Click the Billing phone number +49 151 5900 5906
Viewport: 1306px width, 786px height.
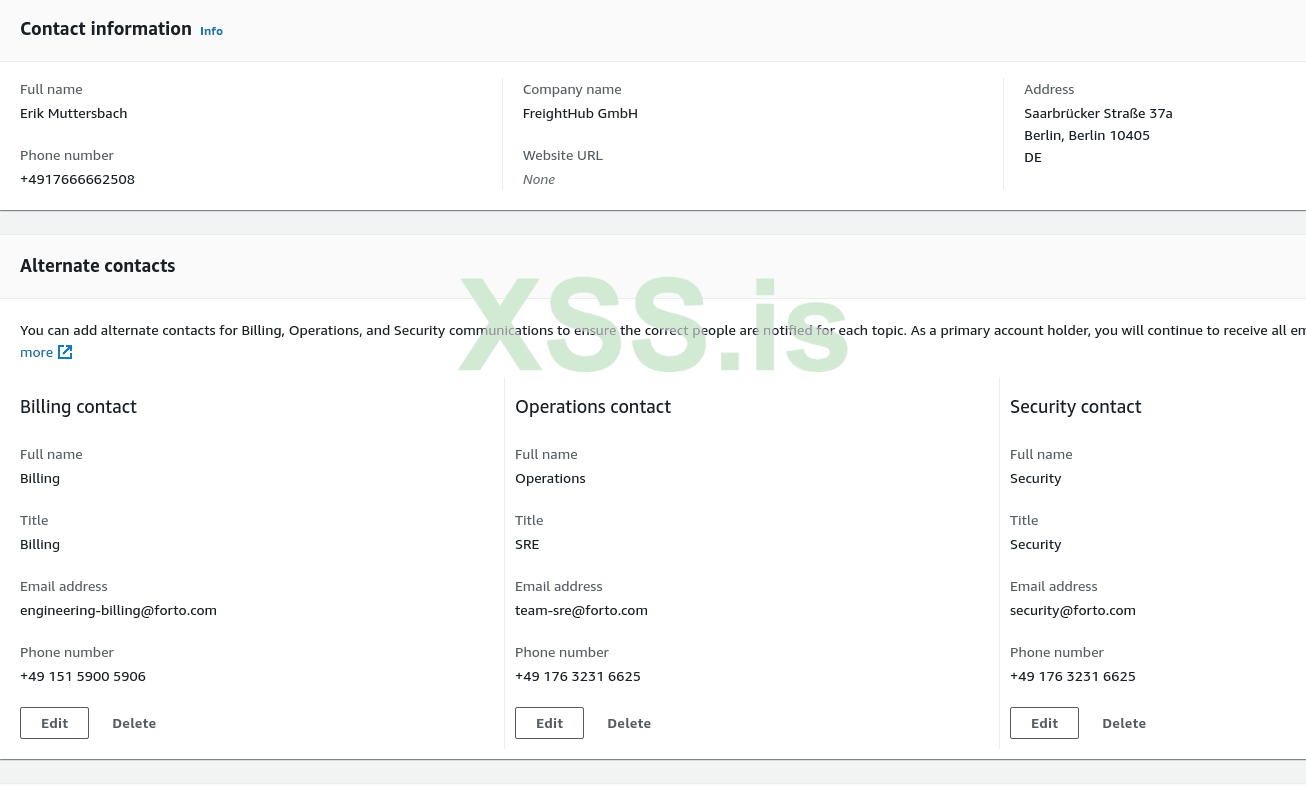click(x=83, y=676)
